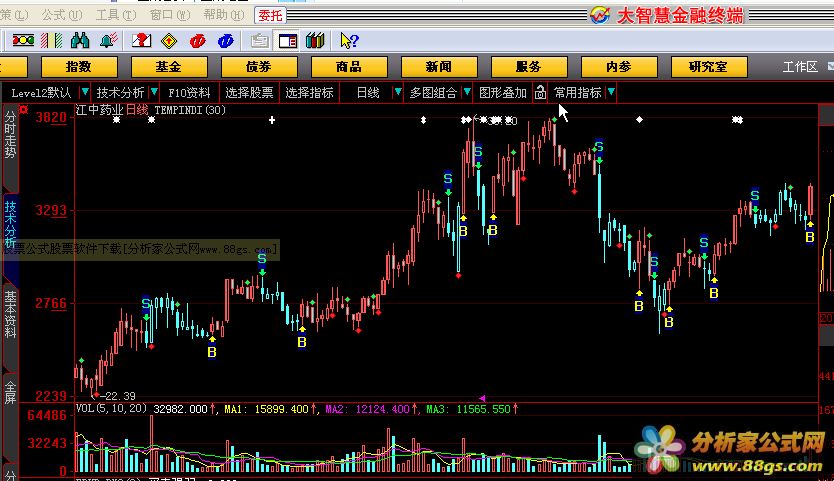Expand the 多图组合 dropdown arrow
Viewport: 834px width, 481px height.
point(466,92)
